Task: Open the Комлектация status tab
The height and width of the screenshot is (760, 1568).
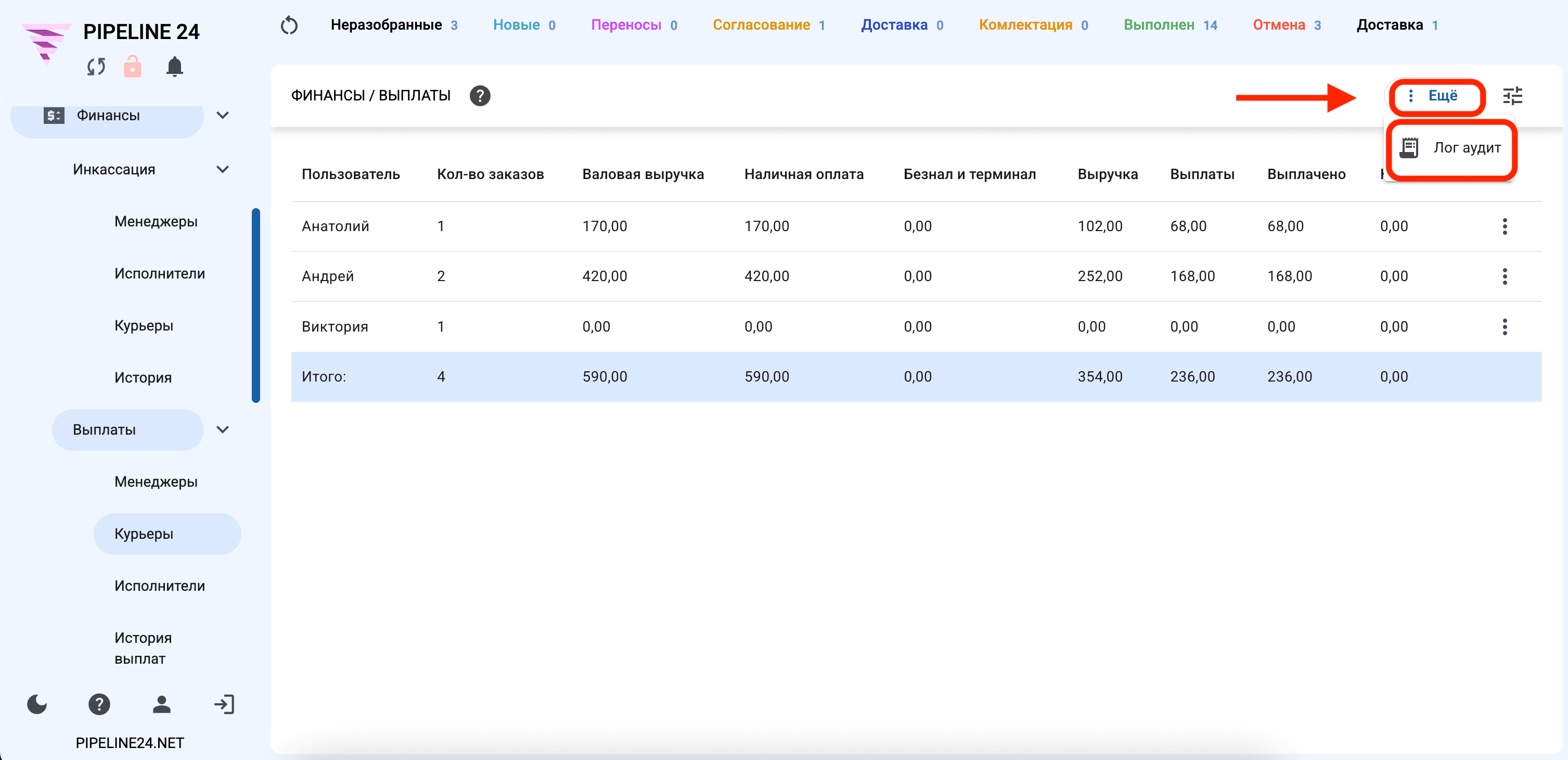Action: click(x=1033, y=25)
